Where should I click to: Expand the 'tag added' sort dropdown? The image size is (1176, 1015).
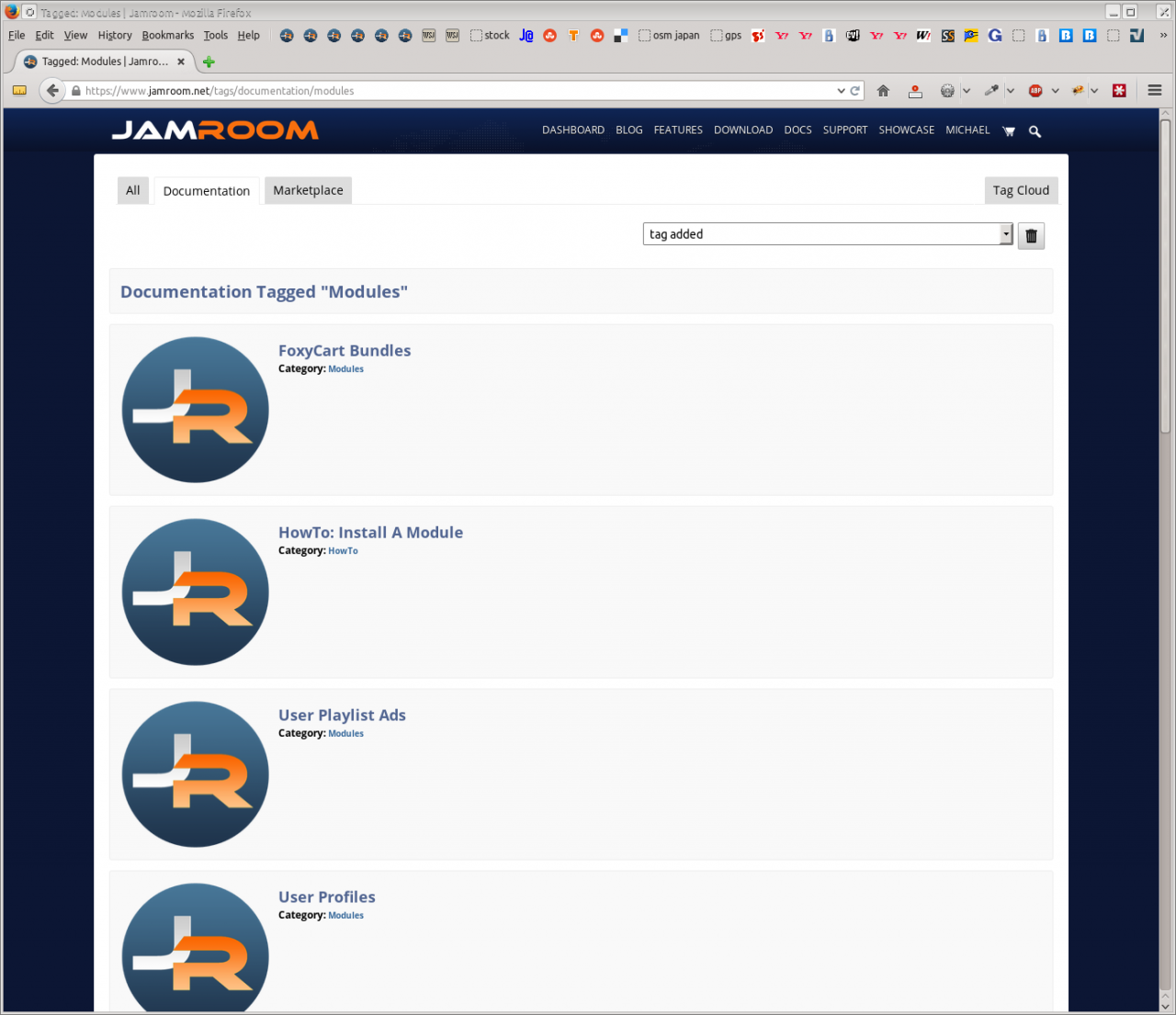pyautogui.click(x=1006, y=234)
